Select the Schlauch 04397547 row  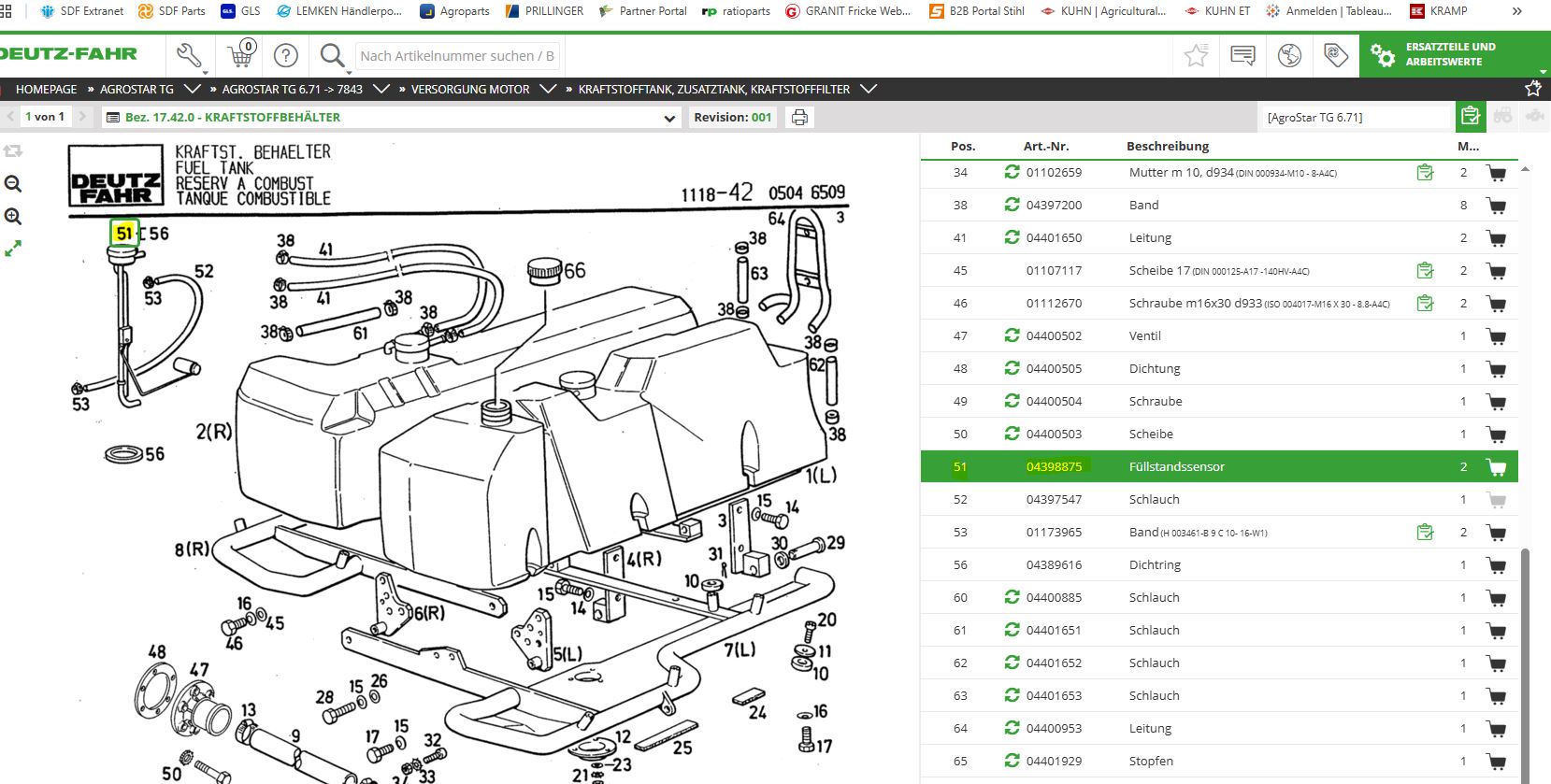(1219, 500)
